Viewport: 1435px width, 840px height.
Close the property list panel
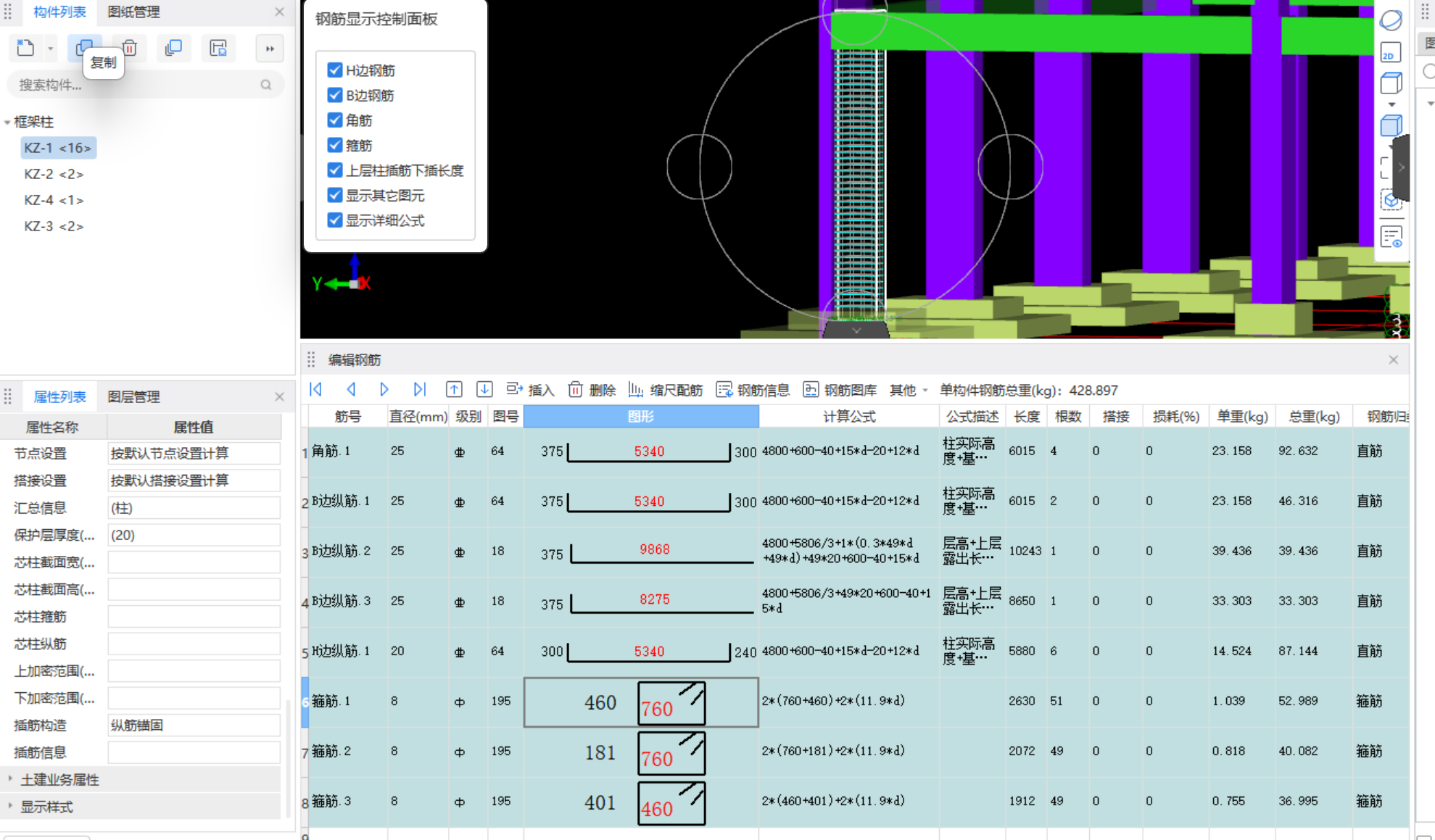coord(279,396)
